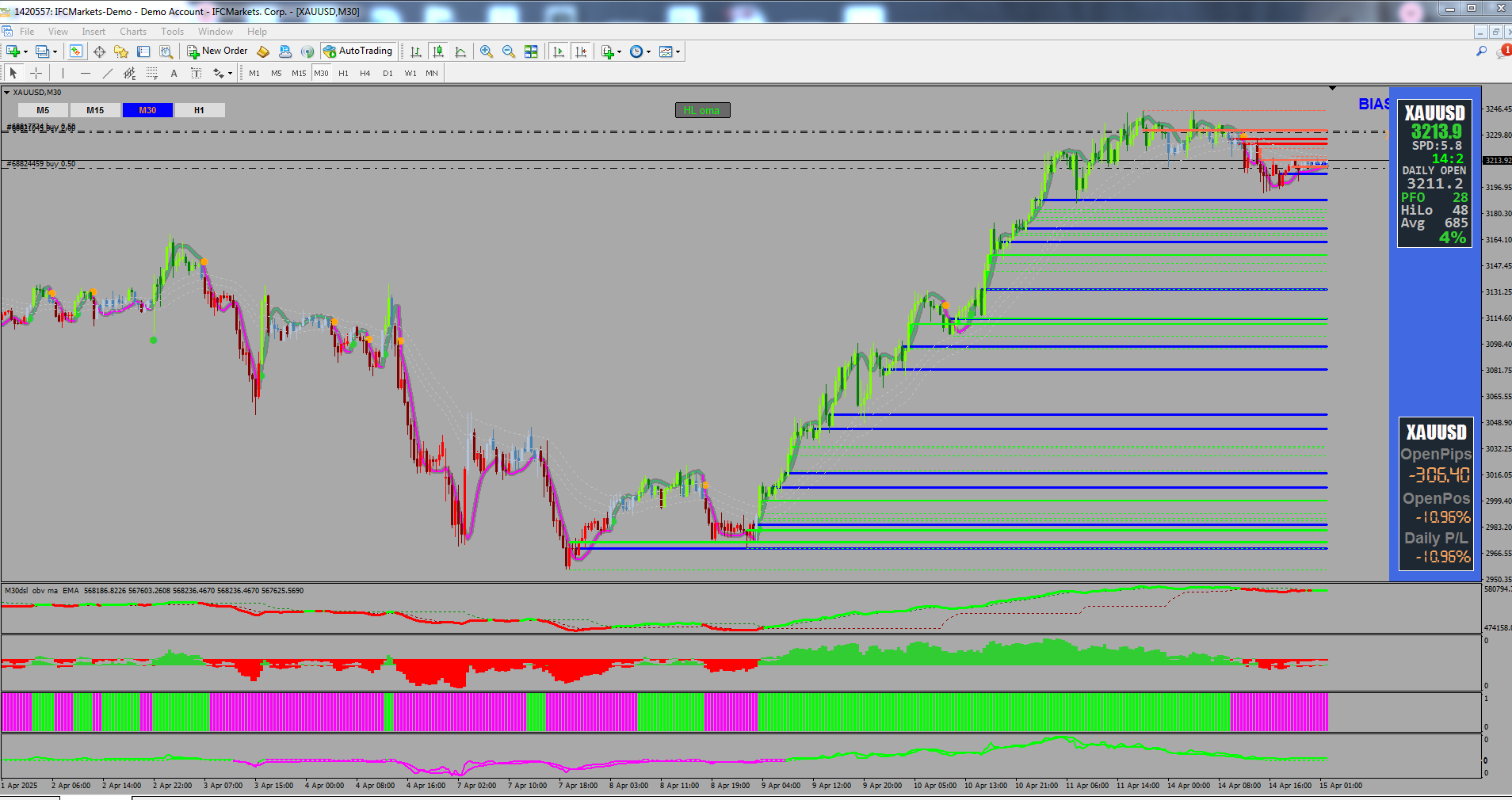Show the Market Watch window
Viewport: 1512px width, 800px height.
pyautogui.click(x=76, y=51)
